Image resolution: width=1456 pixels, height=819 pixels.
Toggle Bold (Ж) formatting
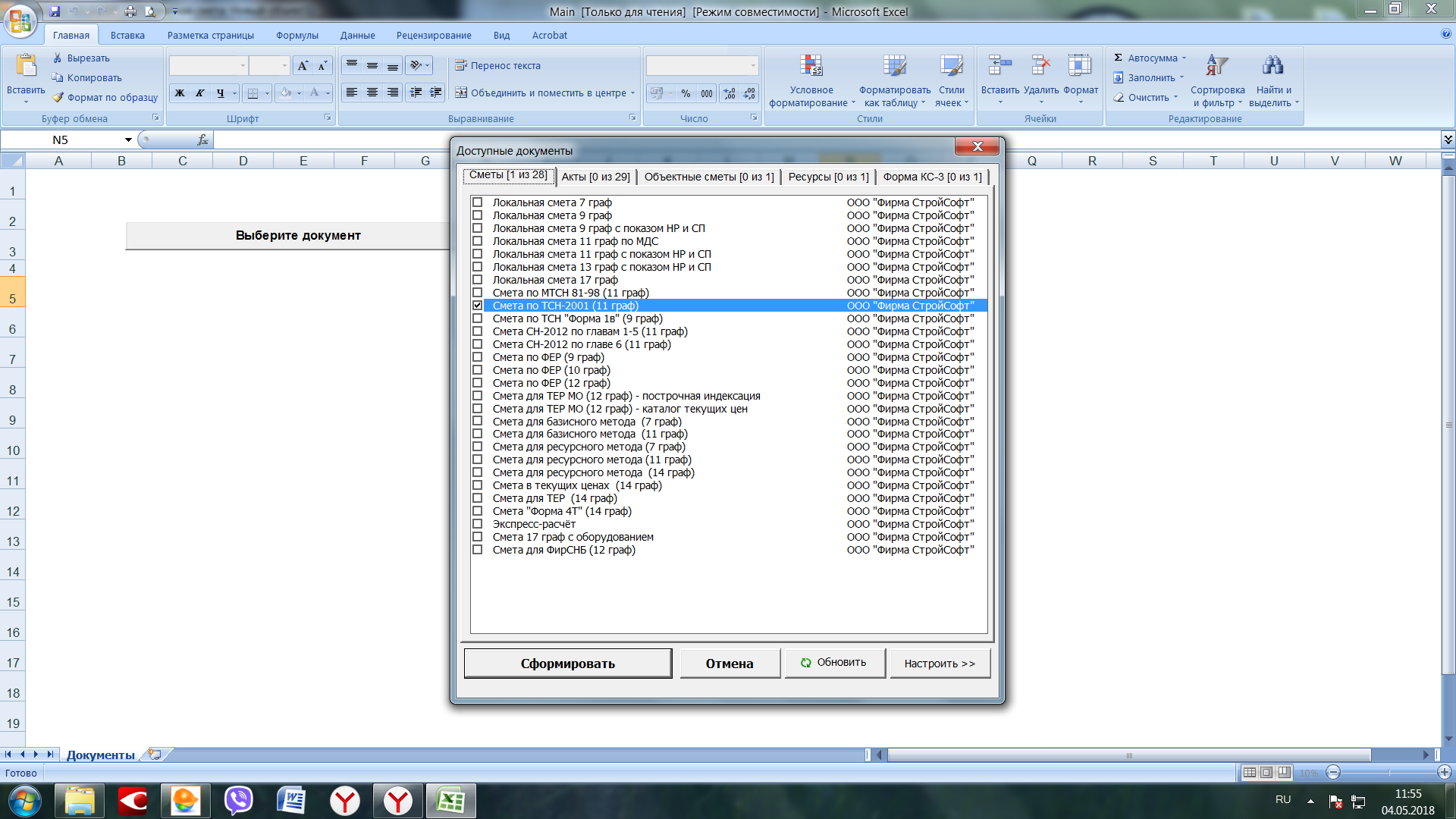(x=180, y=93)
